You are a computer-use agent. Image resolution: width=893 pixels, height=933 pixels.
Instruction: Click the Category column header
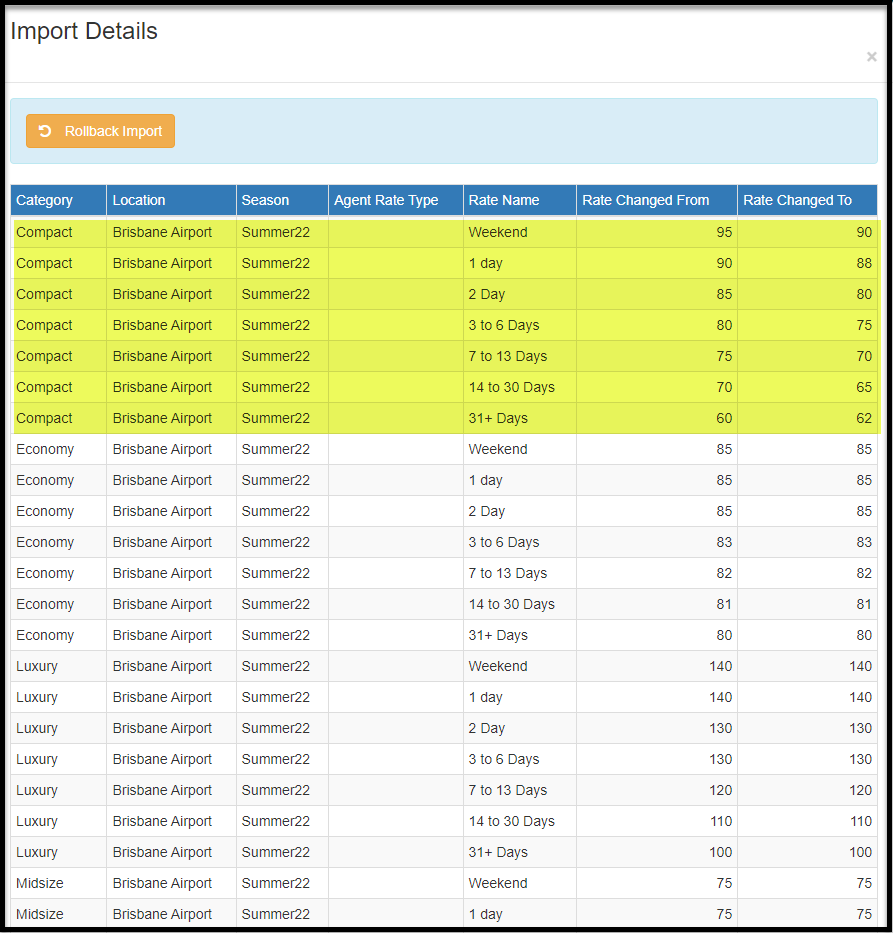[x=58, y=200]
